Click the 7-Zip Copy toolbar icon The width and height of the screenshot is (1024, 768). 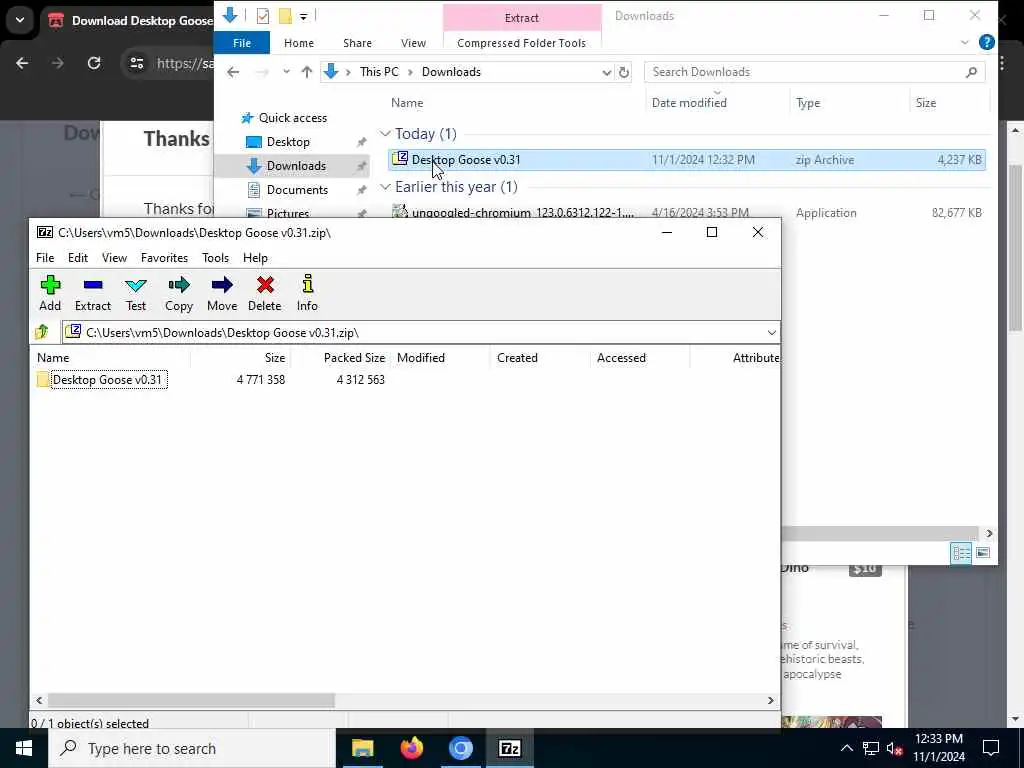pos(179,293)
